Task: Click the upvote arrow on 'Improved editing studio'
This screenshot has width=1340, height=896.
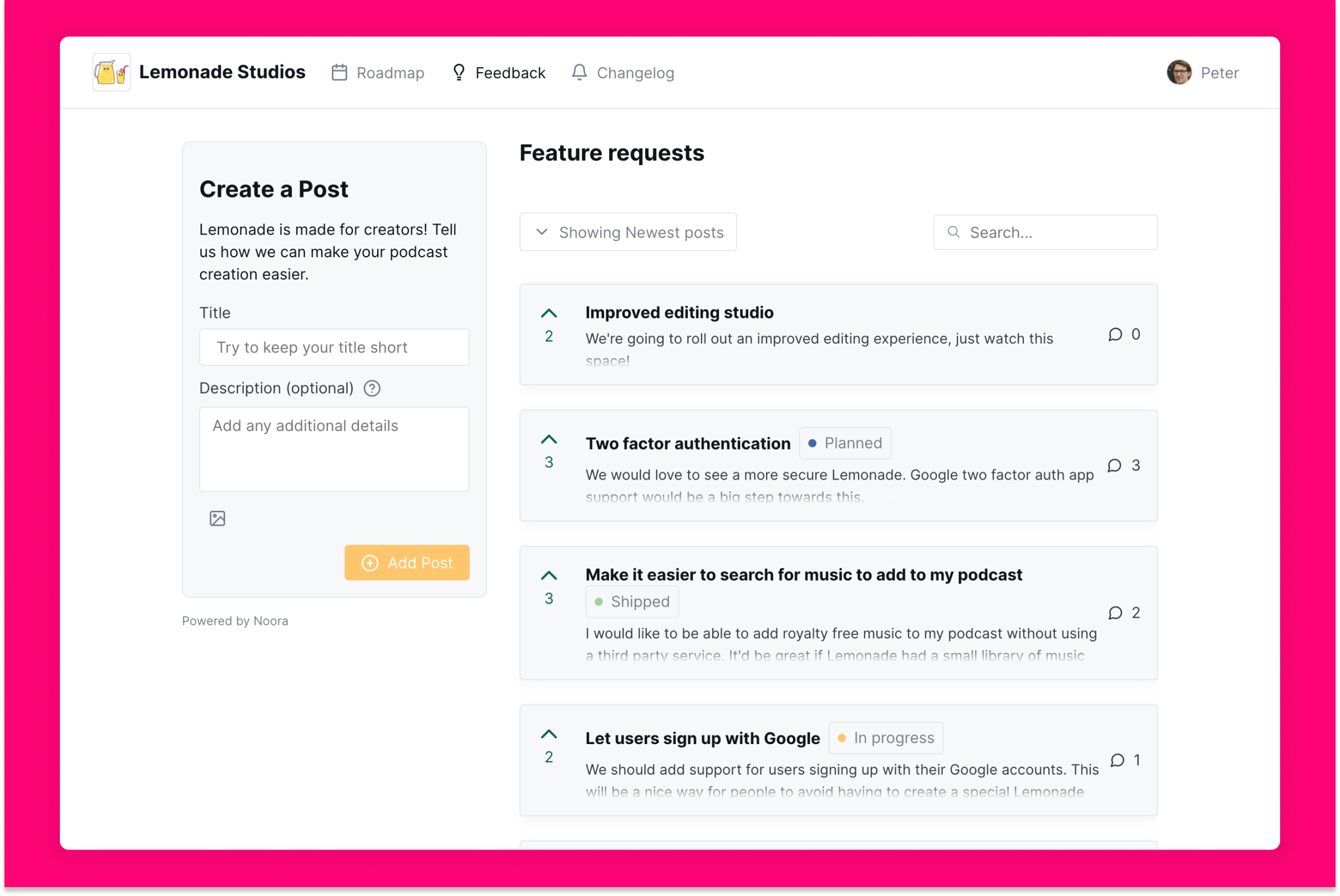Action: (549, 312)
